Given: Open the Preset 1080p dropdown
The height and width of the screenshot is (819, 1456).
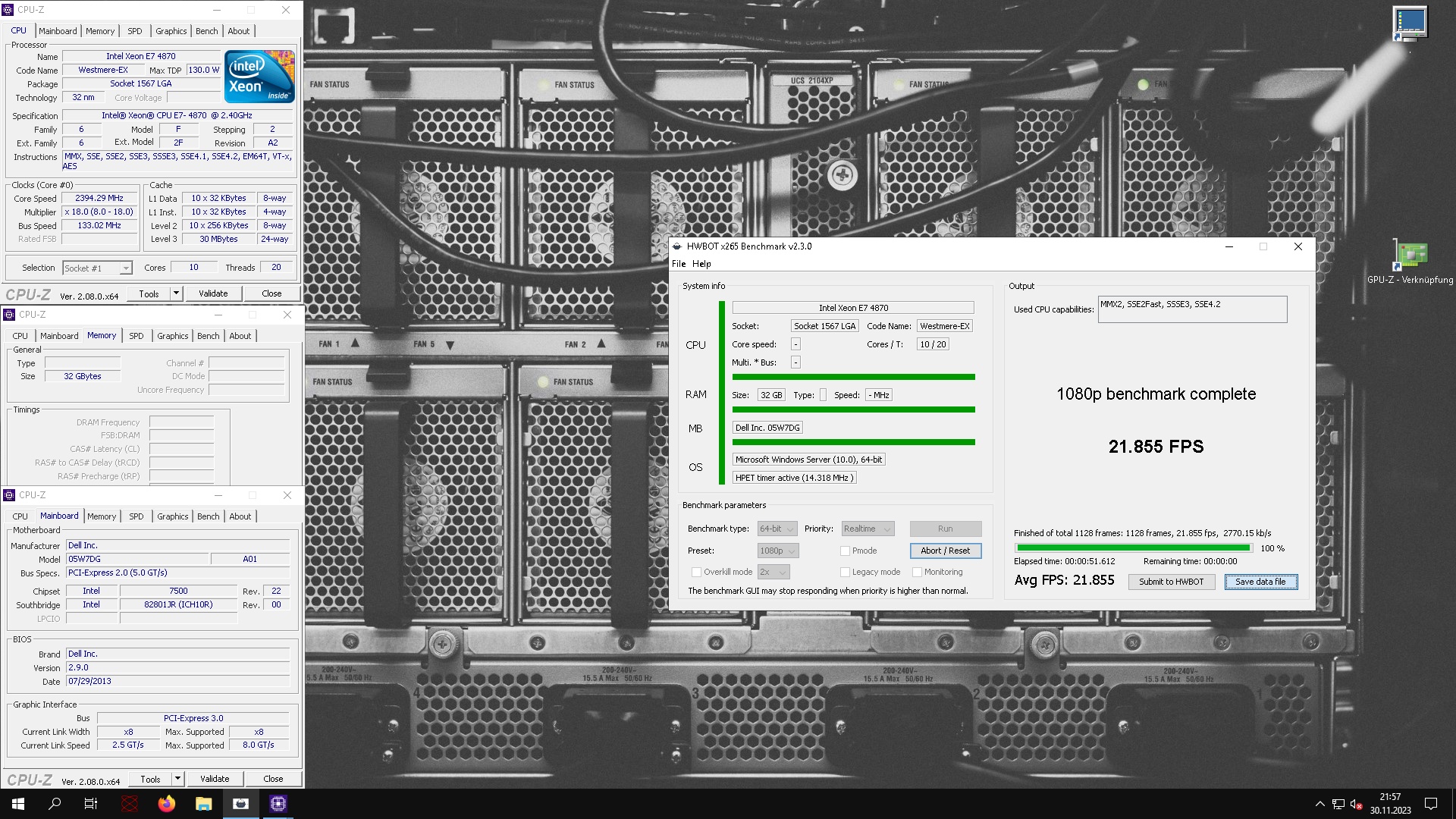Looking at the screenshot, I should pyautogui.click(x=778, y=551).
